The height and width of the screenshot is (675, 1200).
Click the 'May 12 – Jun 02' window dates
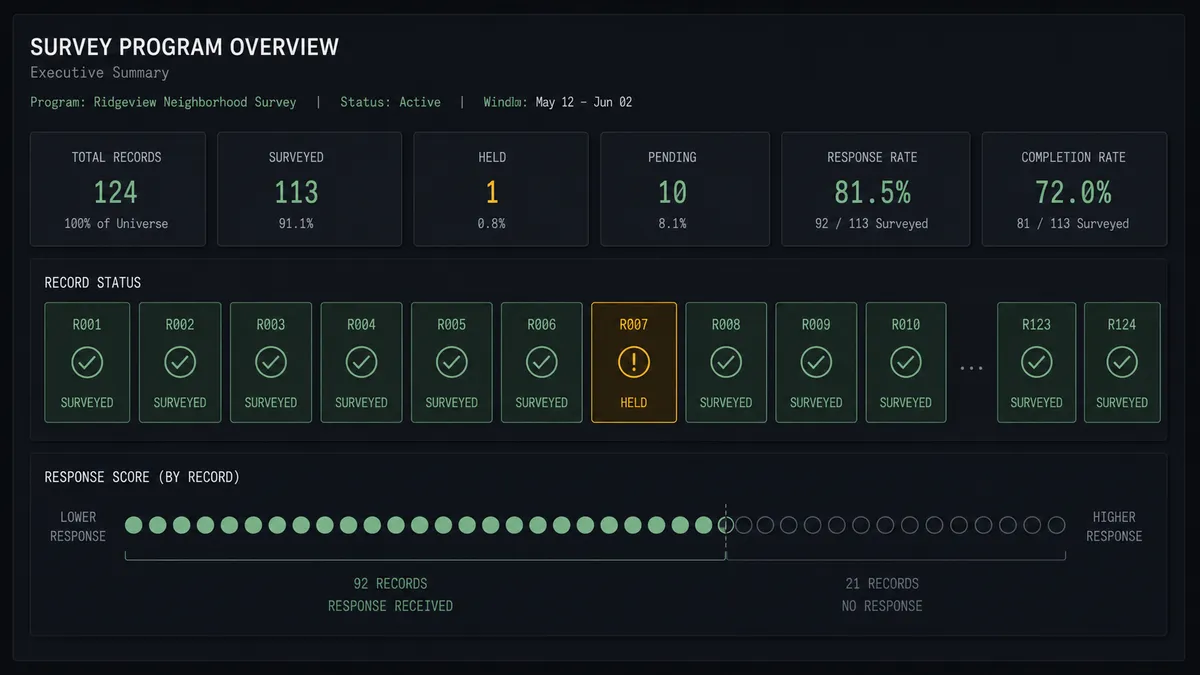click(x=584, y=102)
